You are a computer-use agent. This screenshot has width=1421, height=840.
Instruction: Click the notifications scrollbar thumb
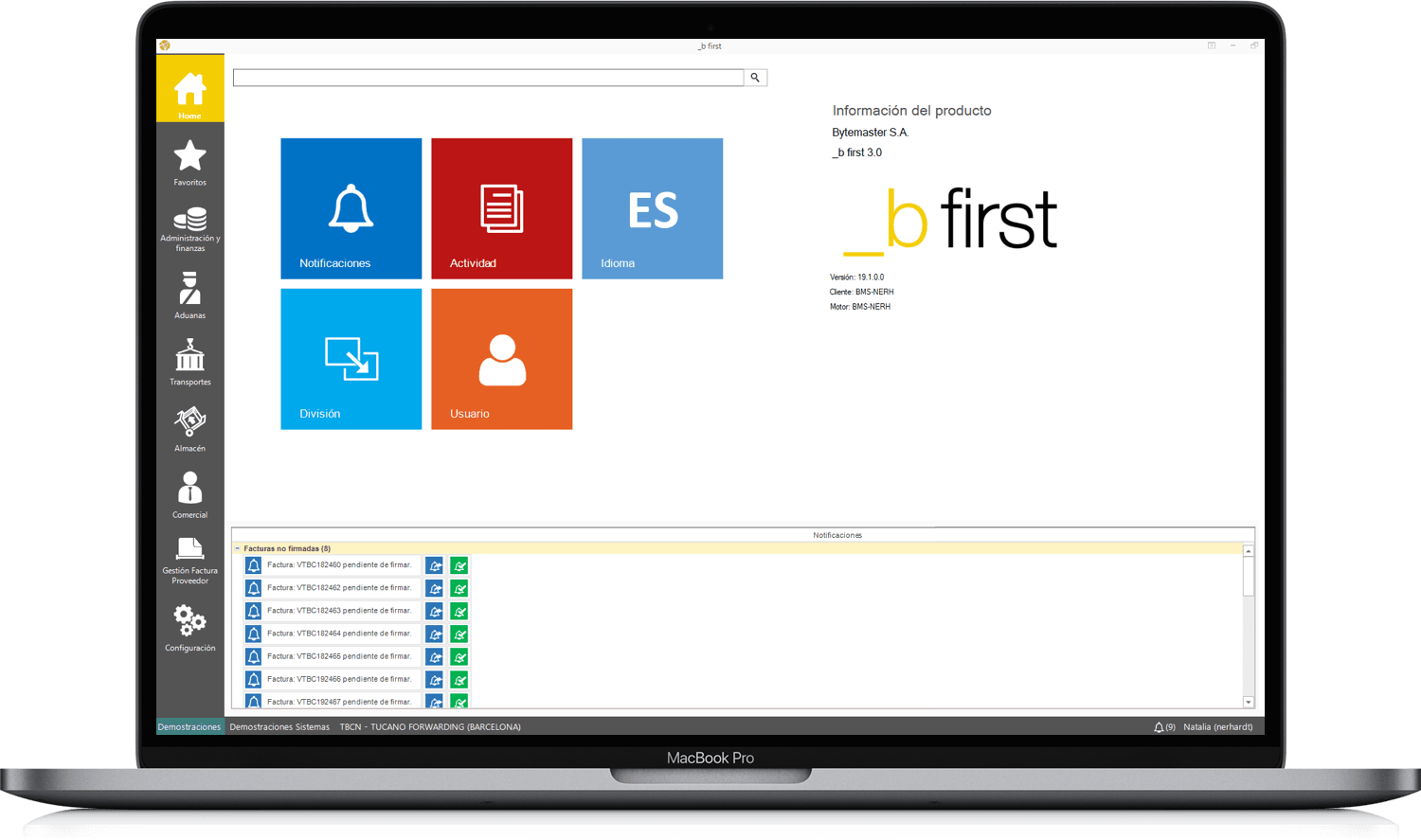coord(1249,576)
